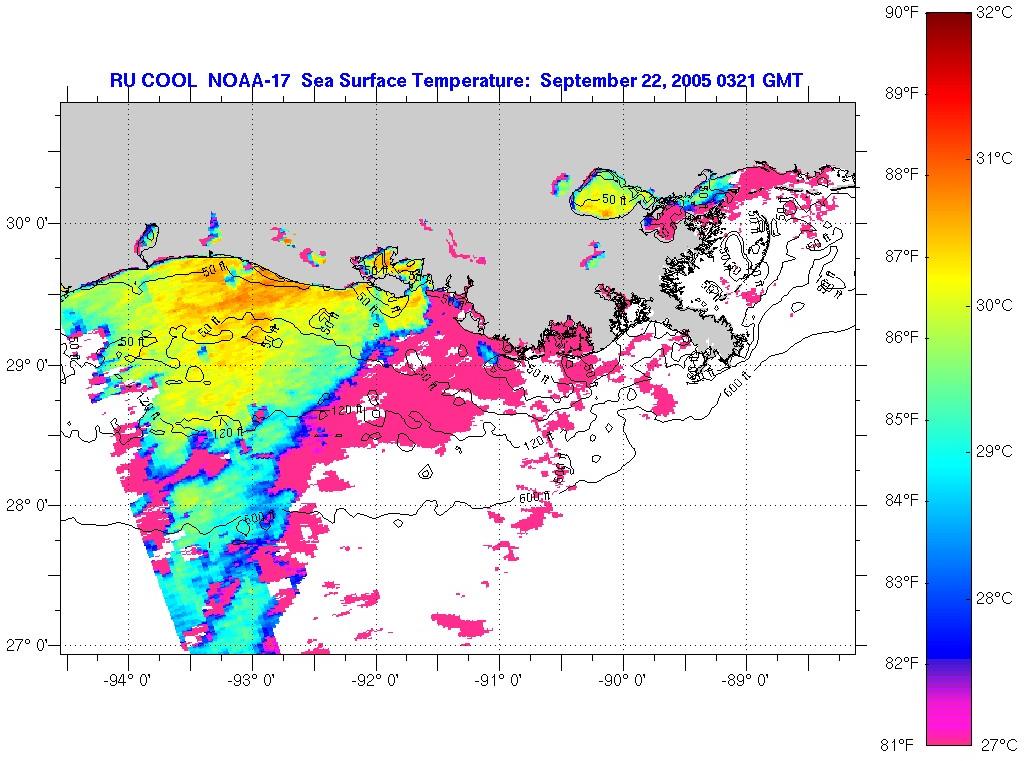Choose the 29°C scale label

pos(995,451)
